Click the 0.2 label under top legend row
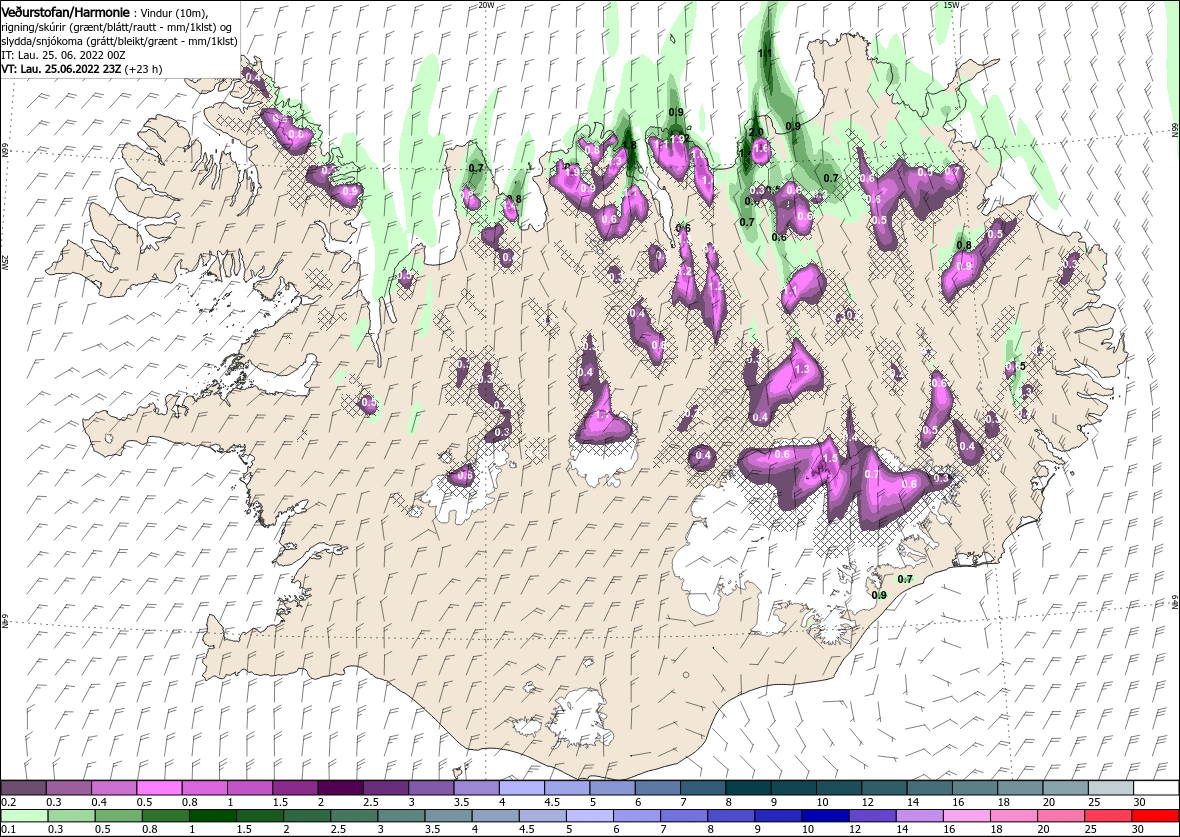Viewport: 1180px width, 837px height. [x=9, y=802]
